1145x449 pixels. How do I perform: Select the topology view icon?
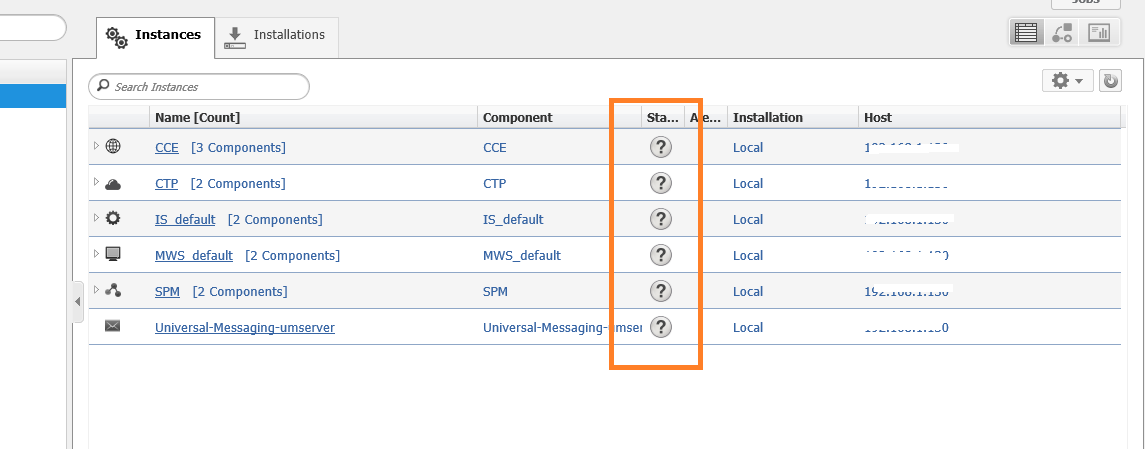(1062, 33)
